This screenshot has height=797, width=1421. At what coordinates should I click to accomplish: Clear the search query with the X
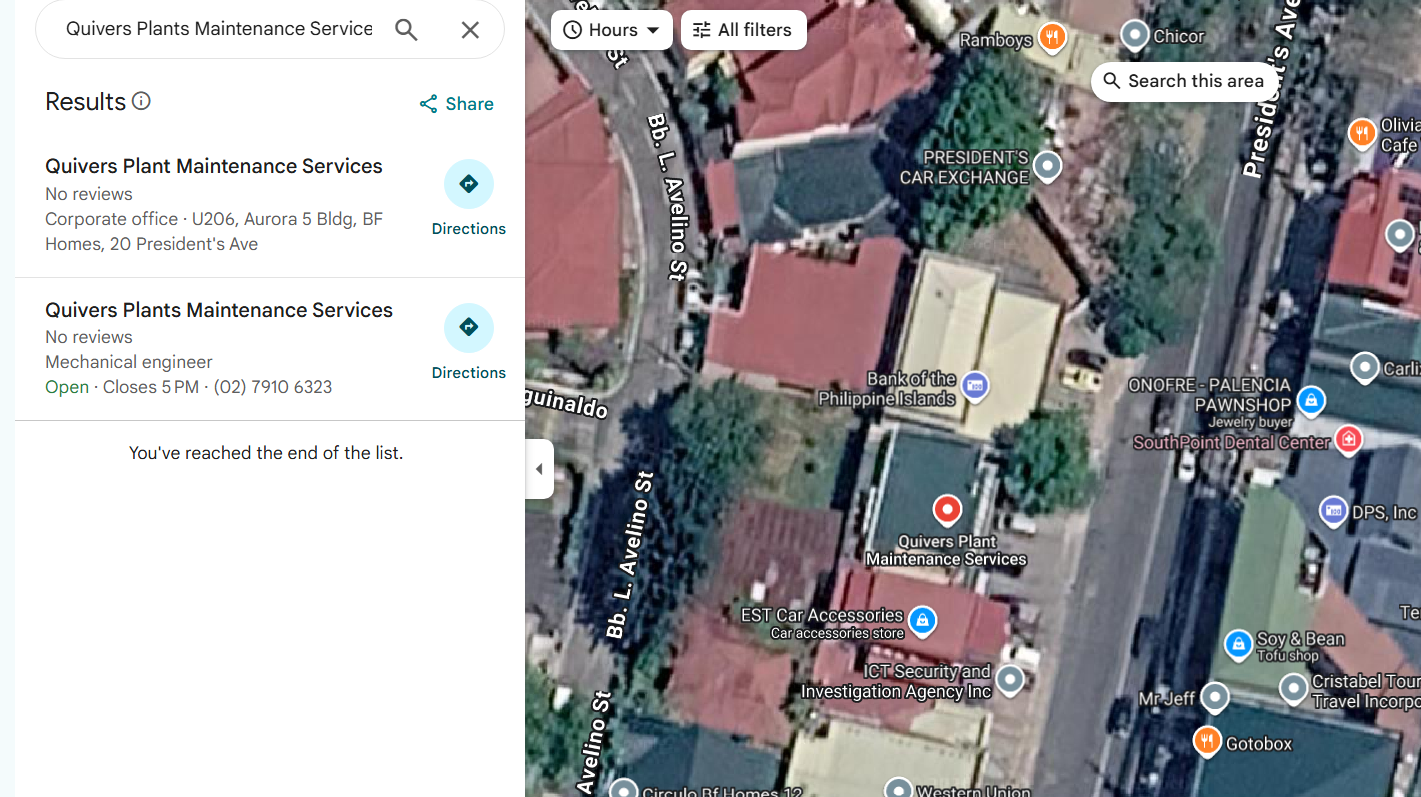pyautogui.click(x=470, y=30)
